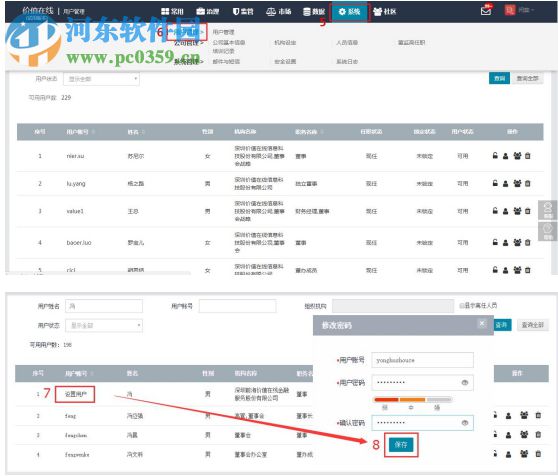
Task: Unlock the nier.xu account via its lock icon
Action: [495, 155]
